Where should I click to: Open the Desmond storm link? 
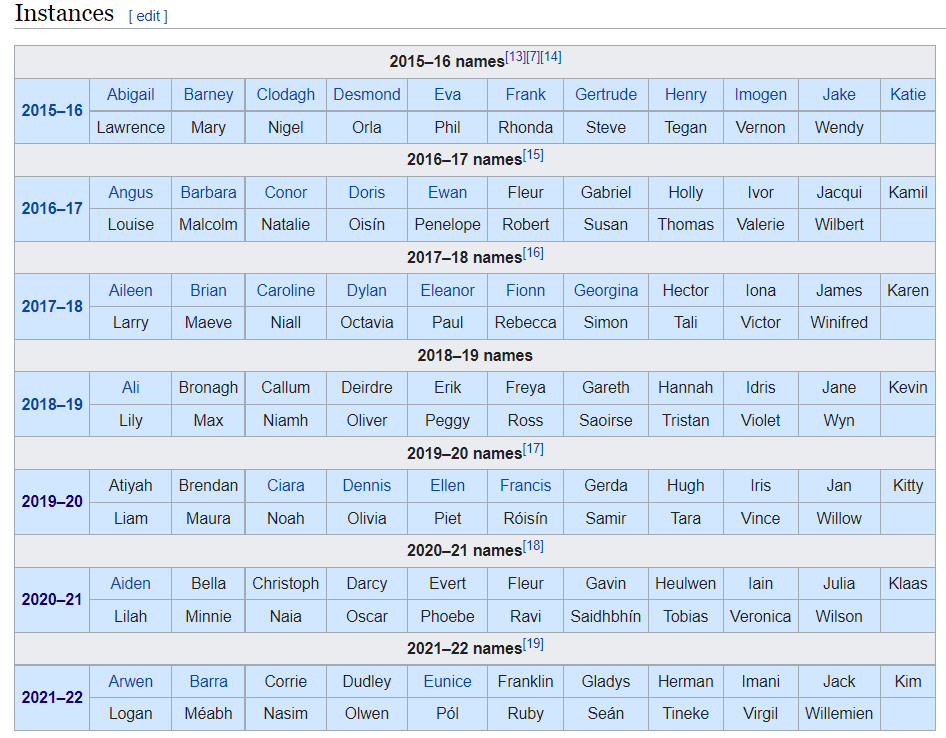coord(367,95)
